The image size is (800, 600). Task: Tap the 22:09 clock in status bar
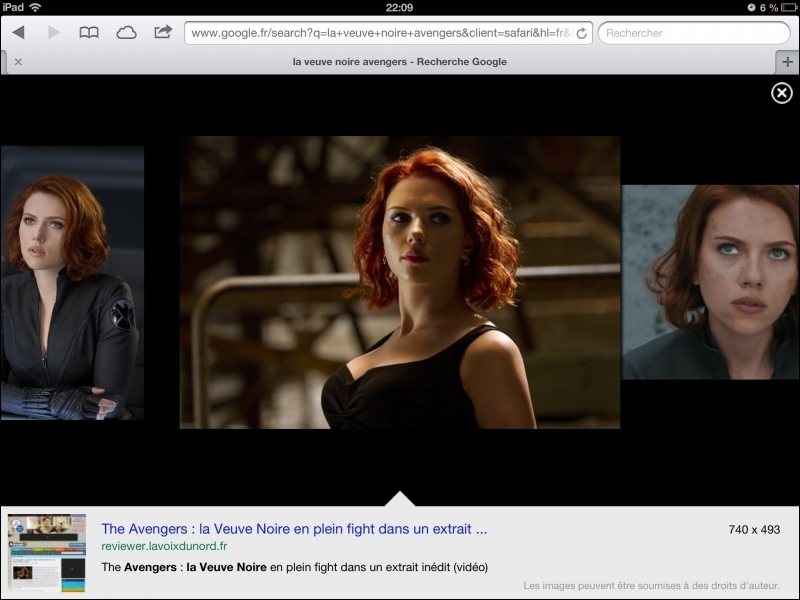(399, 7)
